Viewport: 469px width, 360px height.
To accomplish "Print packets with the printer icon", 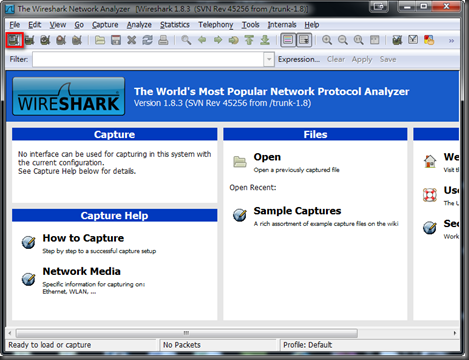I will tap(163, 40).
